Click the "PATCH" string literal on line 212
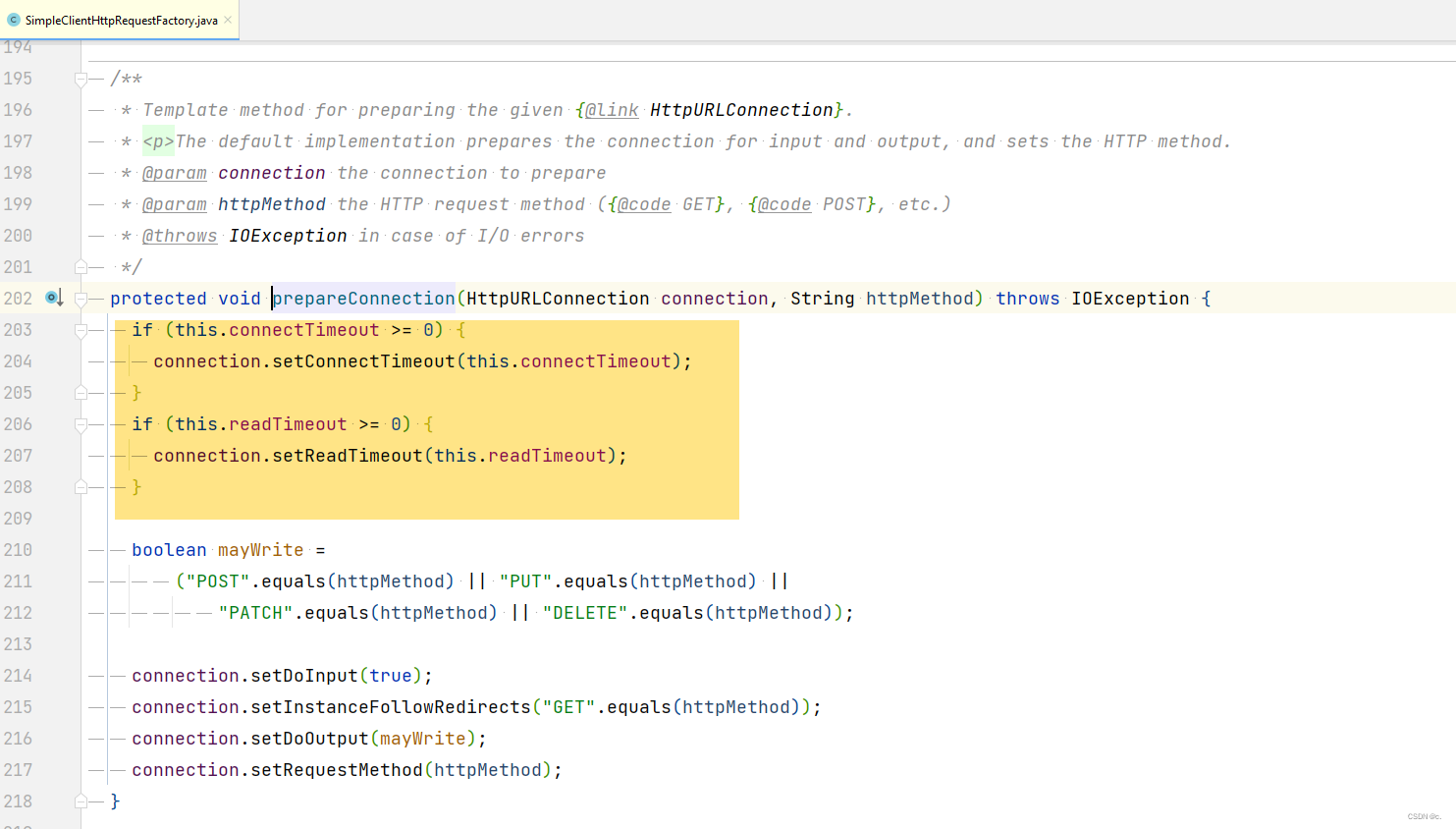This screenshot has height=829, width=1456. coord(255,613)
